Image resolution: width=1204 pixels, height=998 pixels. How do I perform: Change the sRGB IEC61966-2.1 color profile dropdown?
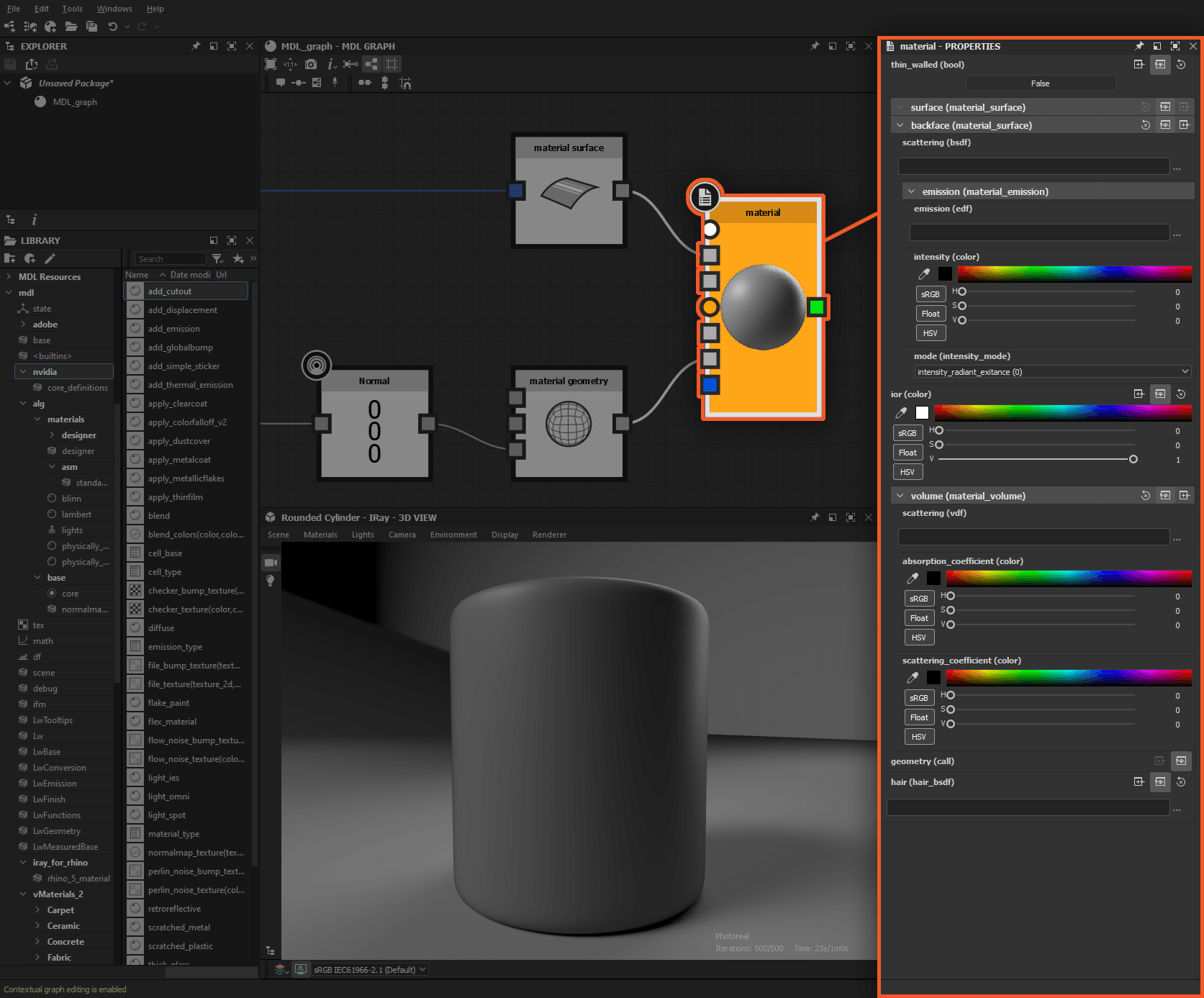point(368,969)
